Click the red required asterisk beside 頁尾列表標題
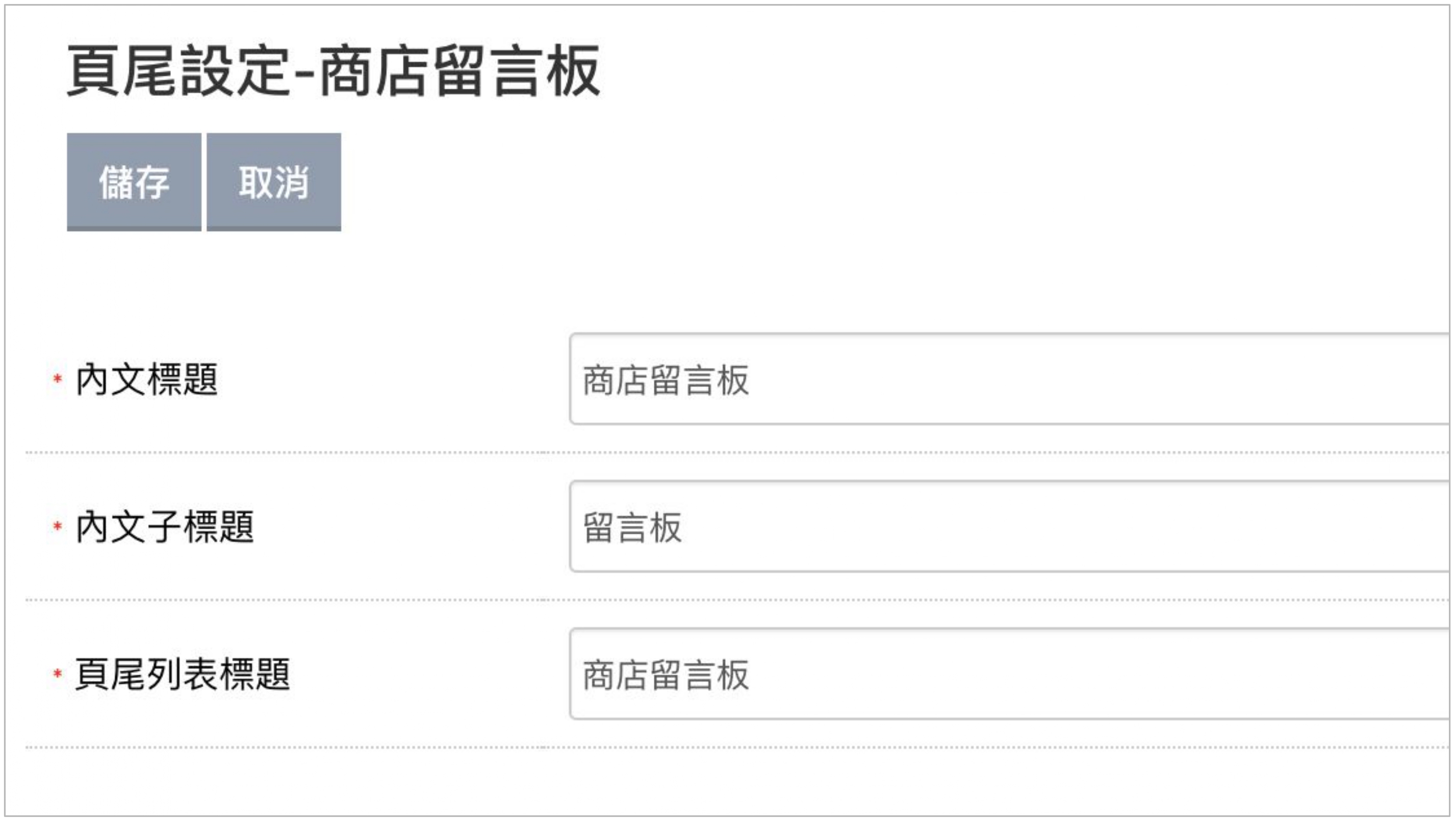This screenshot has width=1456, height=823. click(x=57, y=673)
